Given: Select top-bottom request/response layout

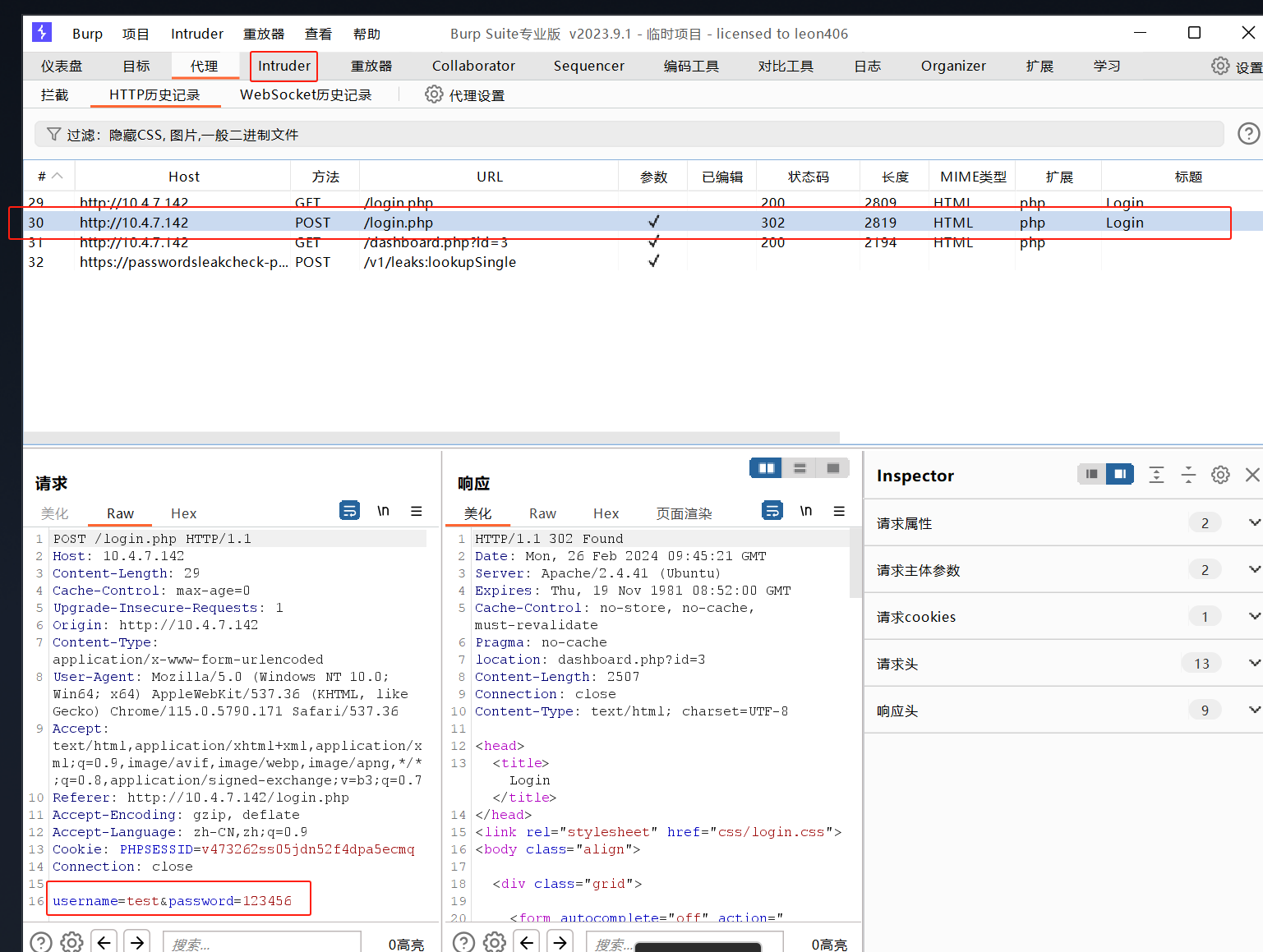Looking at the screenshot, I should tap(800, 468).
